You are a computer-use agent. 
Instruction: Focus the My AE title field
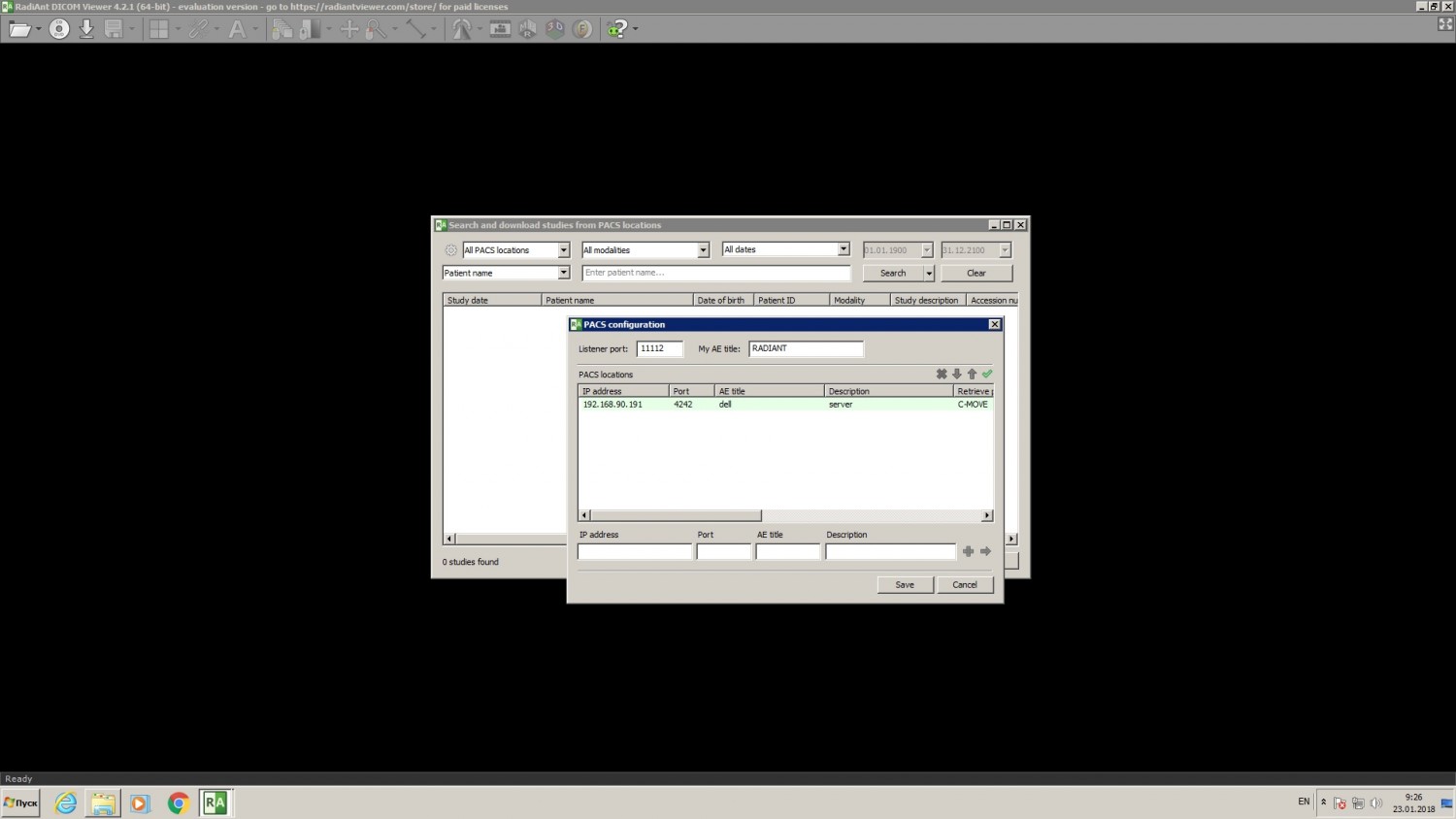(805, 348)
